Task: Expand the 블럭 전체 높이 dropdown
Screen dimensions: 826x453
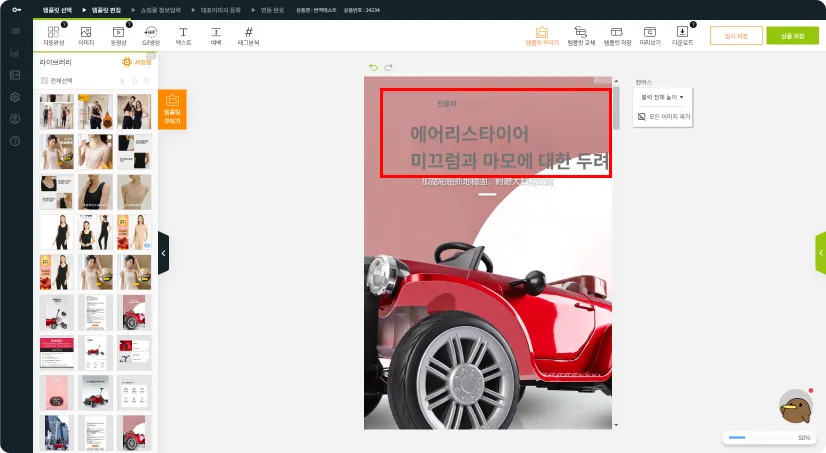Action: [662, 97]
